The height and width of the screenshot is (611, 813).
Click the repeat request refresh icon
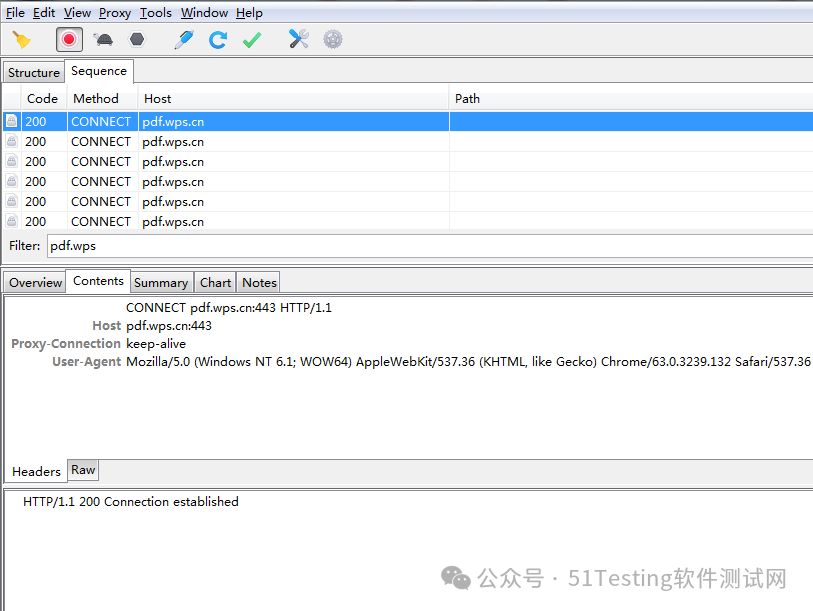click(218, 39)
